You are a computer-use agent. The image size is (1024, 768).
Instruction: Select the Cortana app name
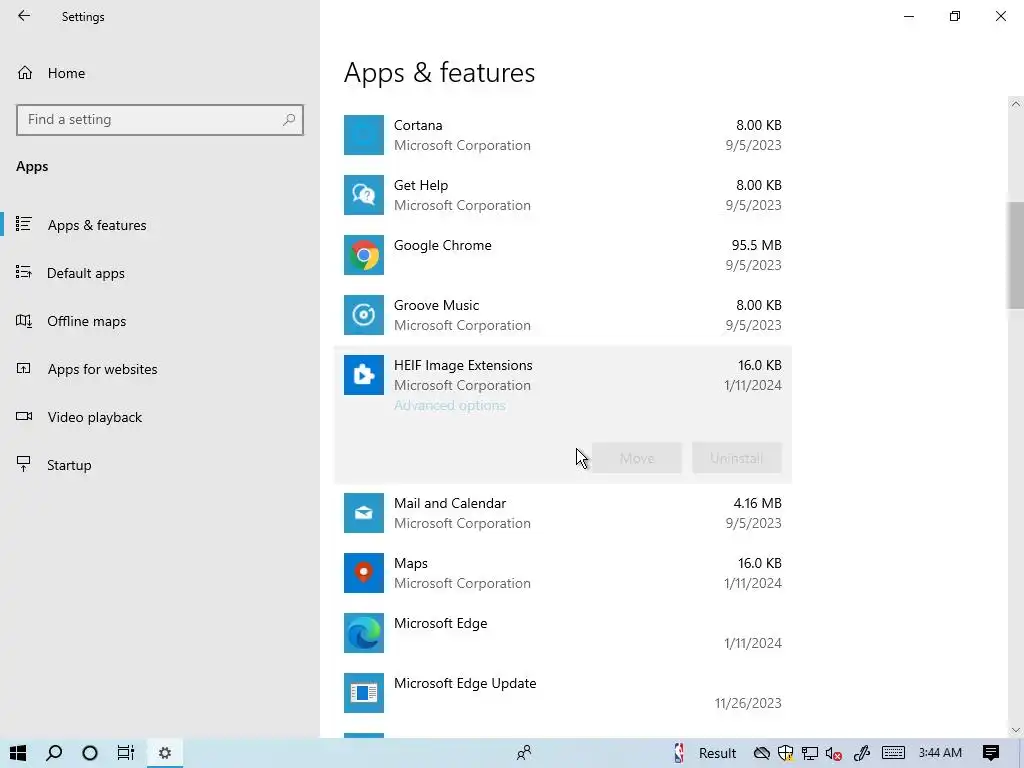[x=418, y=125]
